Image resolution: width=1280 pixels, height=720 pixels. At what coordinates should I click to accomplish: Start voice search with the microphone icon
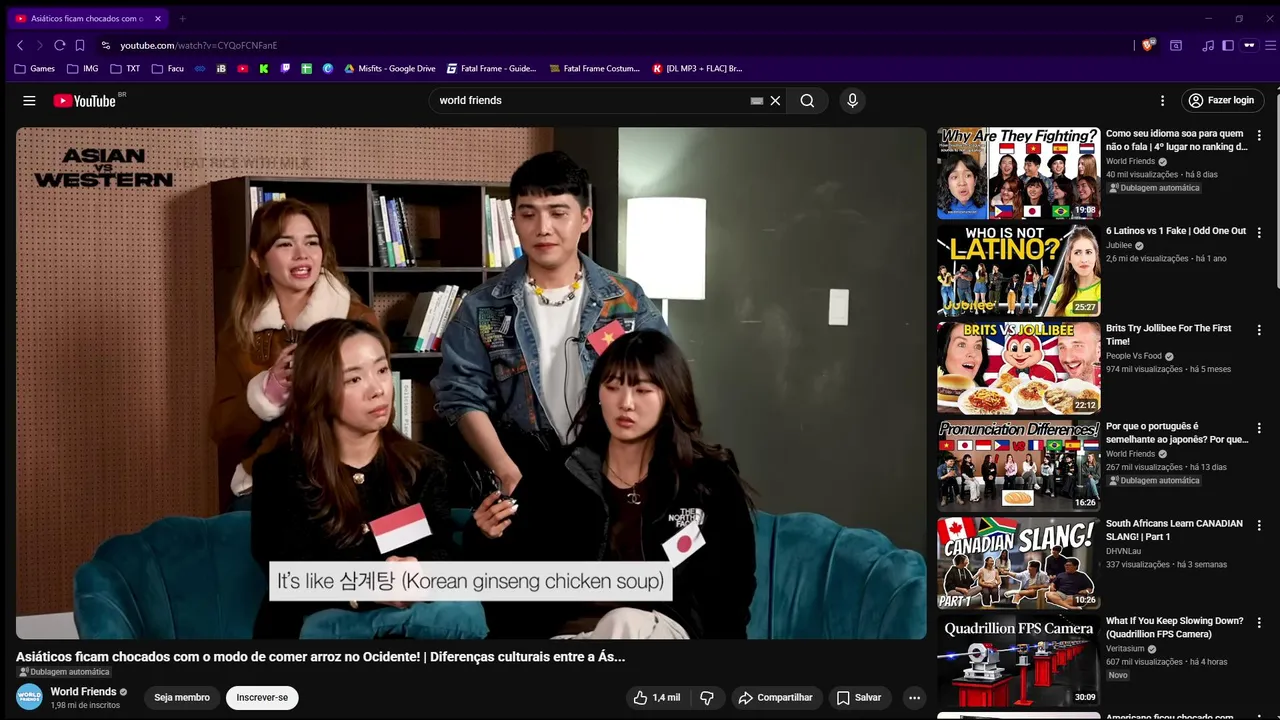tap(852, 100)
